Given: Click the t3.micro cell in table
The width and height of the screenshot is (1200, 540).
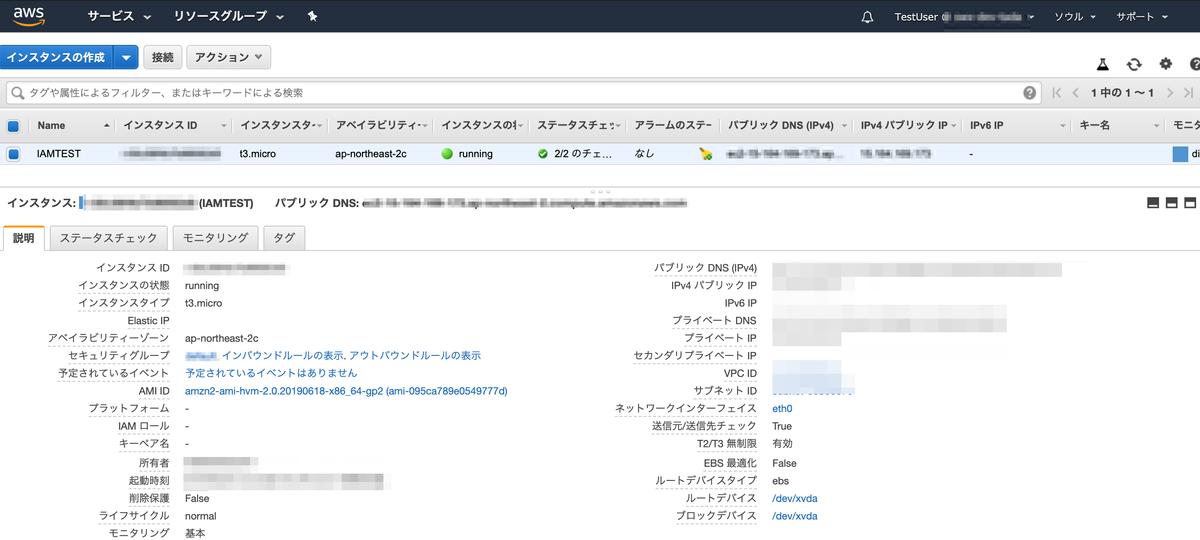Looking at the screenshot, I should [258, 155].
